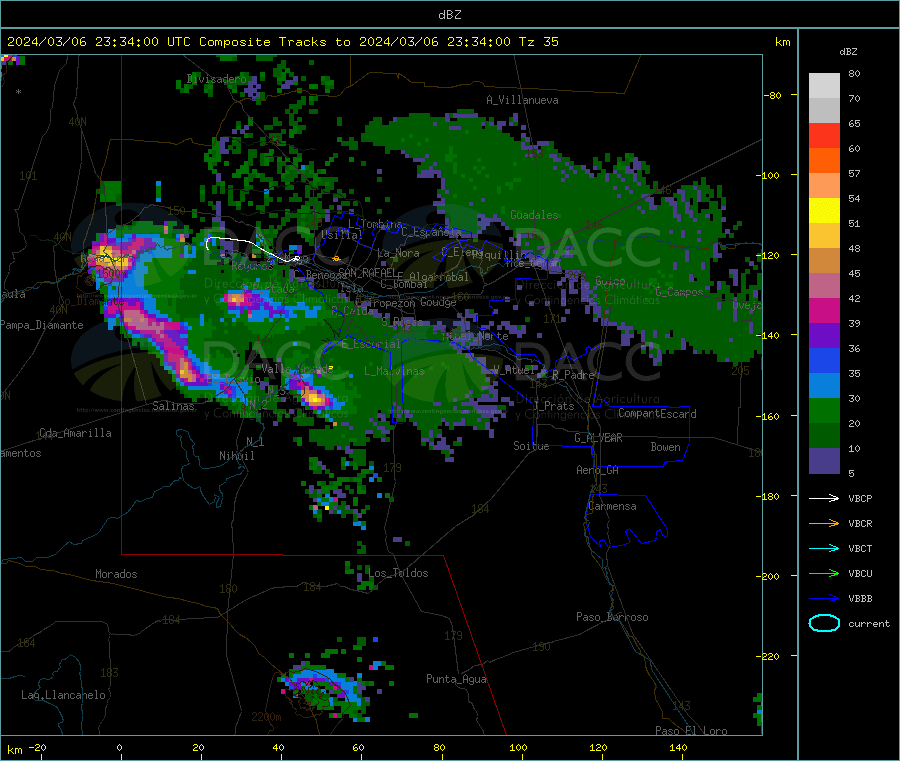Click the green VBCU arrow in legend
The image size is (900, 761).
[x=824, y=573]
